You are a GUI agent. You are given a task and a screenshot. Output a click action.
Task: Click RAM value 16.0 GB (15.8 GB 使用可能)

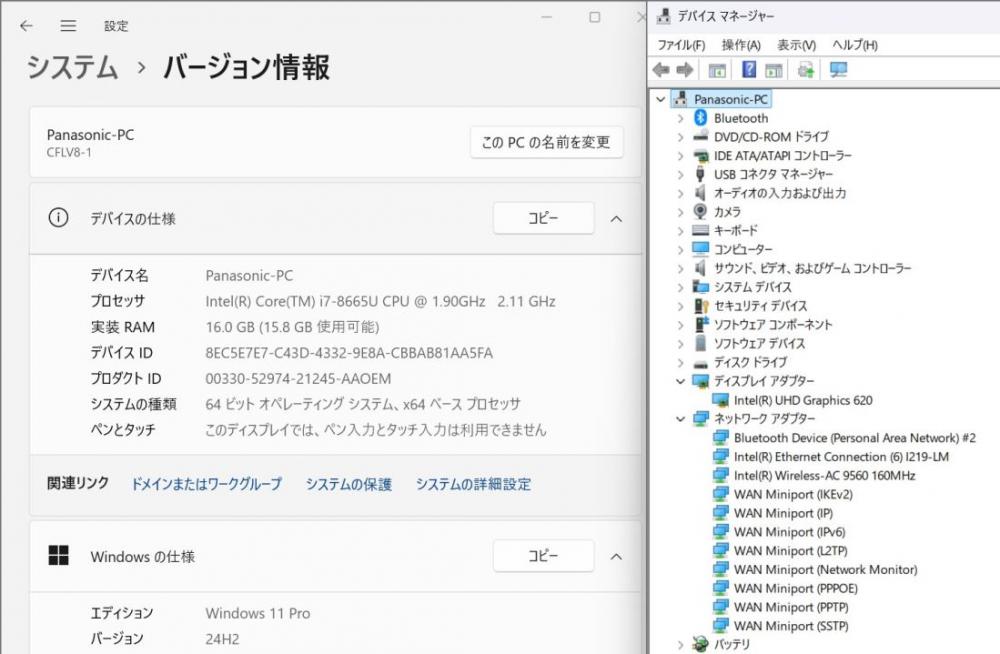pyautogui.click(x=292, y=327)
